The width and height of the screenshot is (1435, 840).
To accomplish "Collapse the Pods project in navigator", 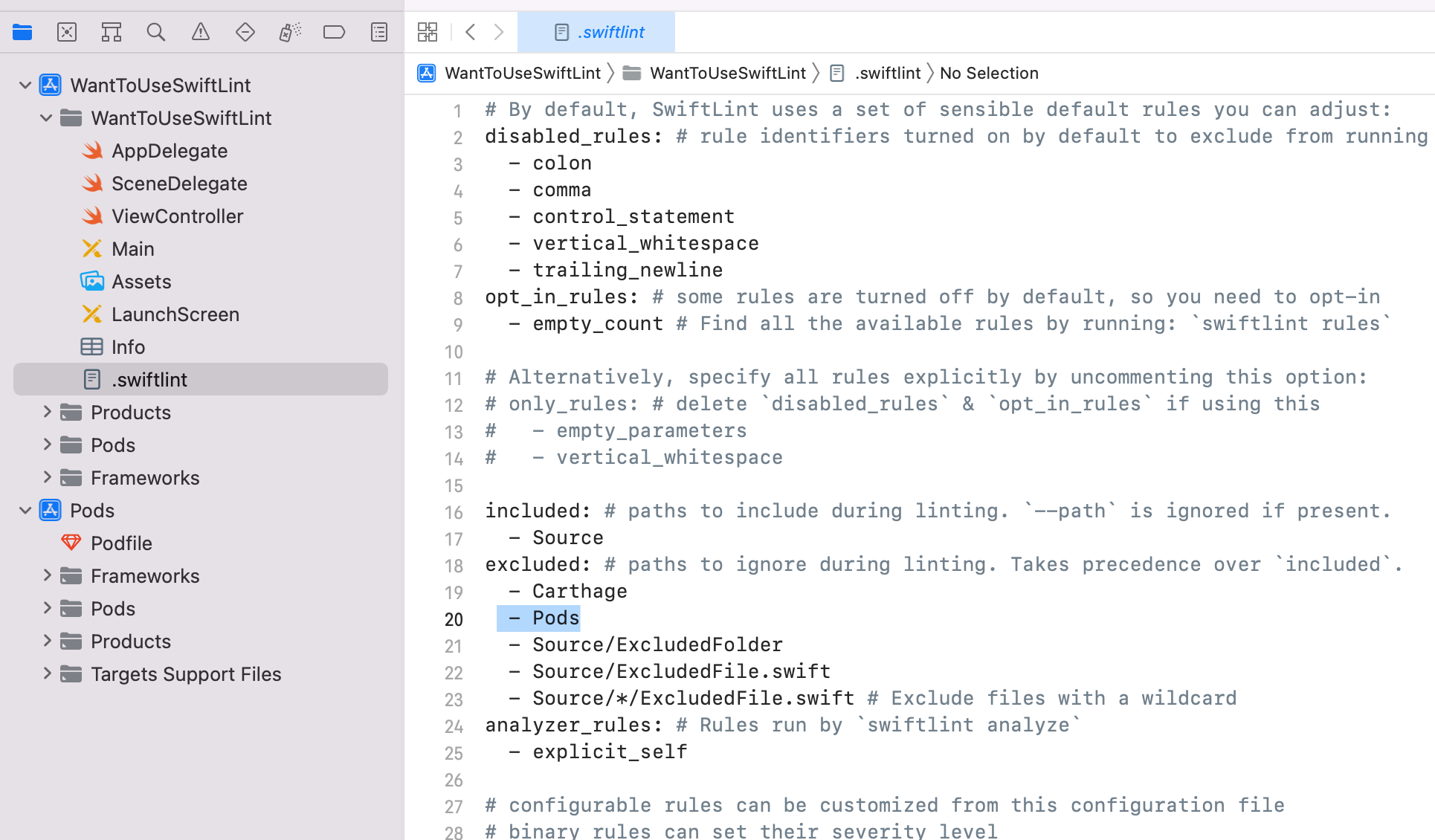I will pos(25,511).
